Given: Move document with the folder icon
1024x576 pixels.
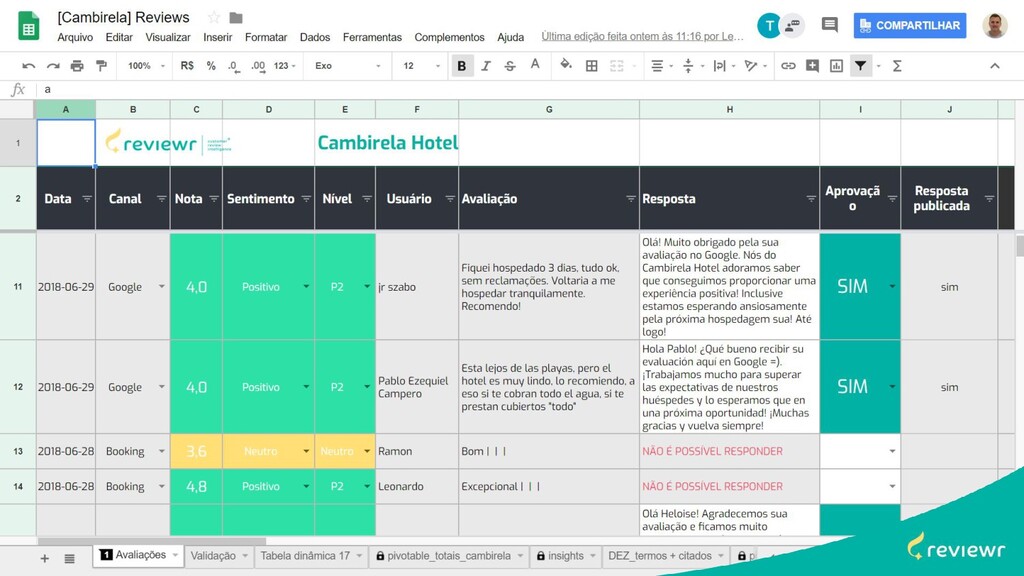Looking at the screenshot, I should coord(236,18).
